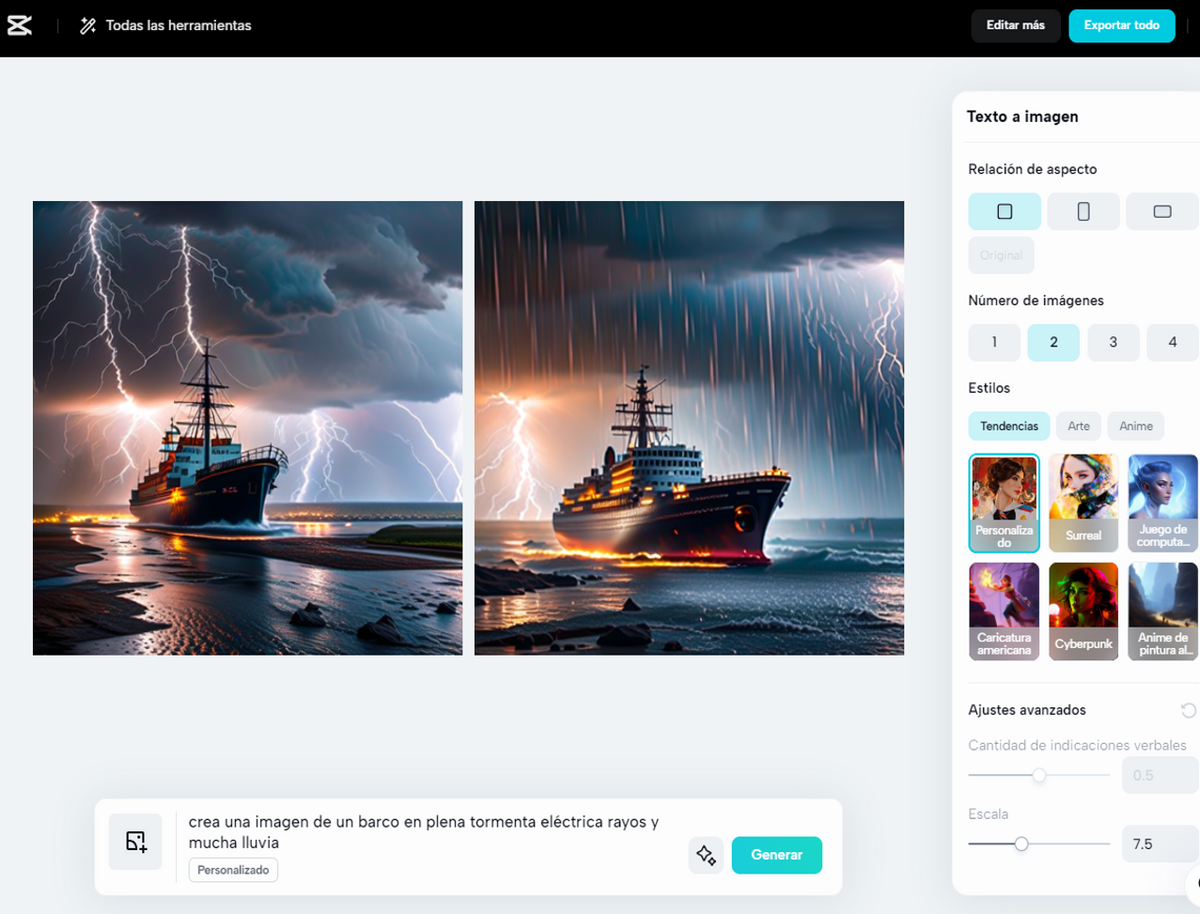Click the Generar button
This screenshot has height=914, width=1200.
click(777, 855)
